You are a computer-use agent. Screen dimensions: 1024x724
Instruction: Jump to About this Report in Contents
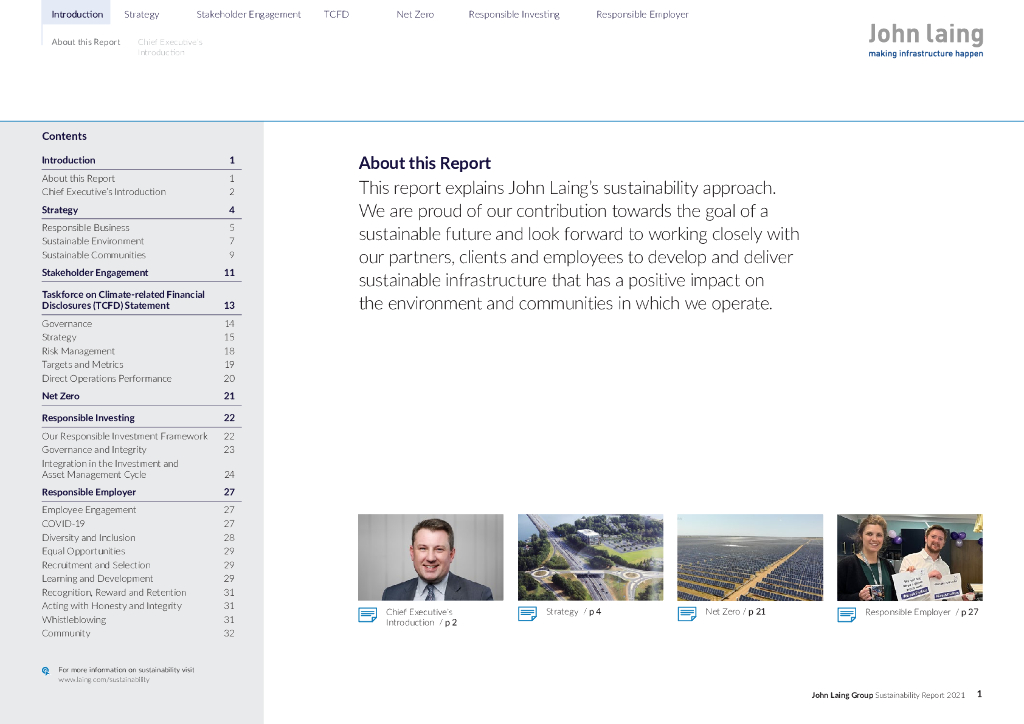coord(138,178)
